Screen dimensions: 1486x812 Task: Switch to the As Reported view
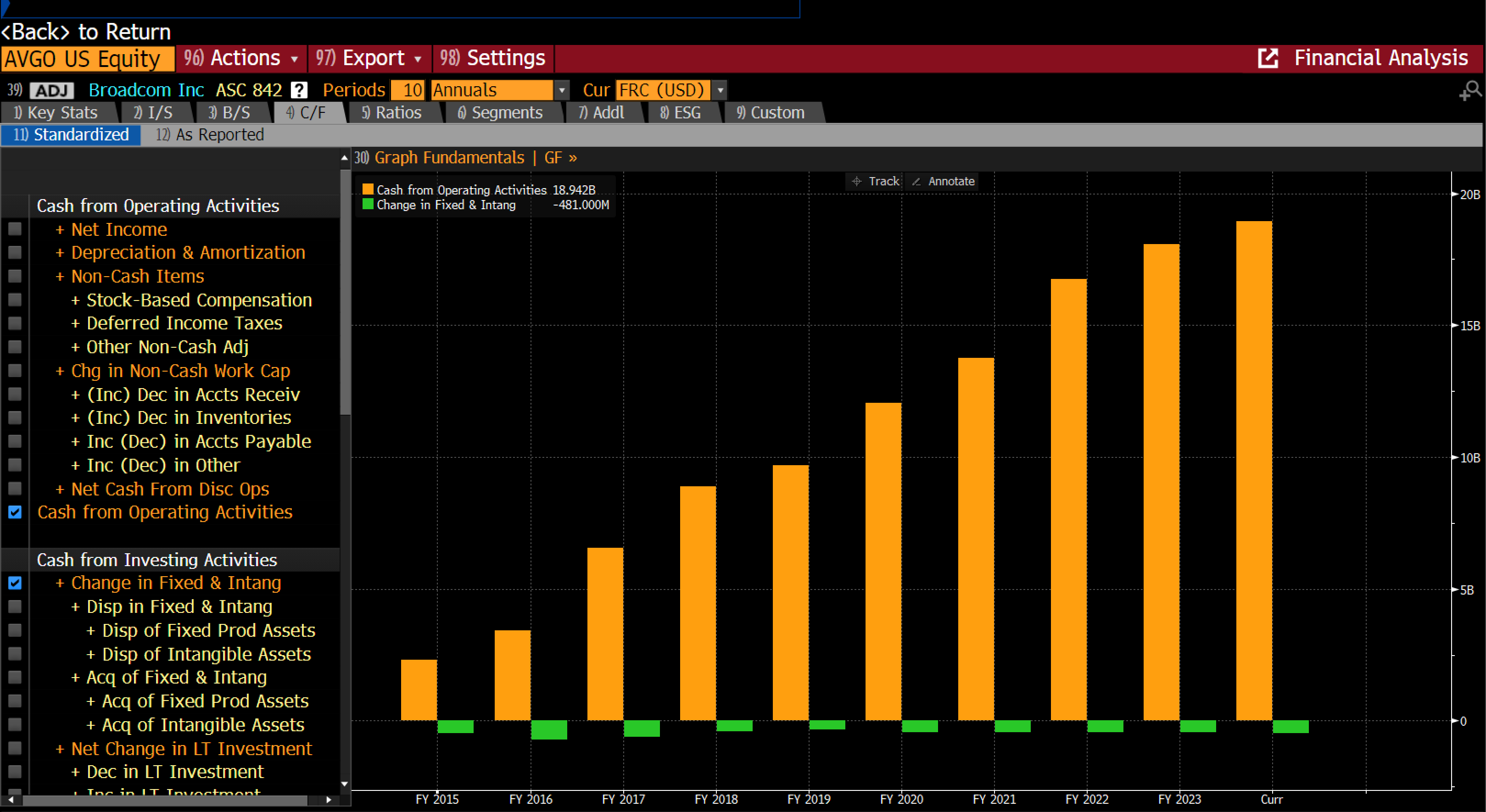[x=210, y=135]
